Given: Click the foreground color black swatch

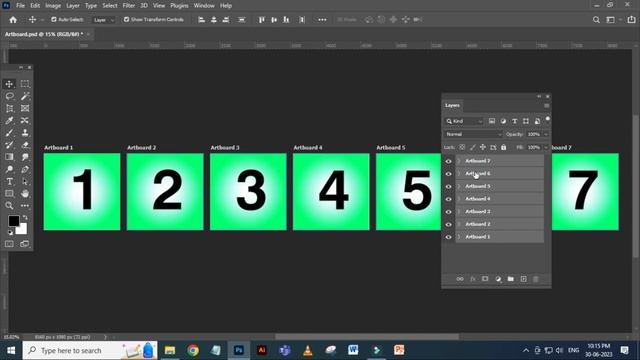Looking at the screenshot, I should coord(13,221).
